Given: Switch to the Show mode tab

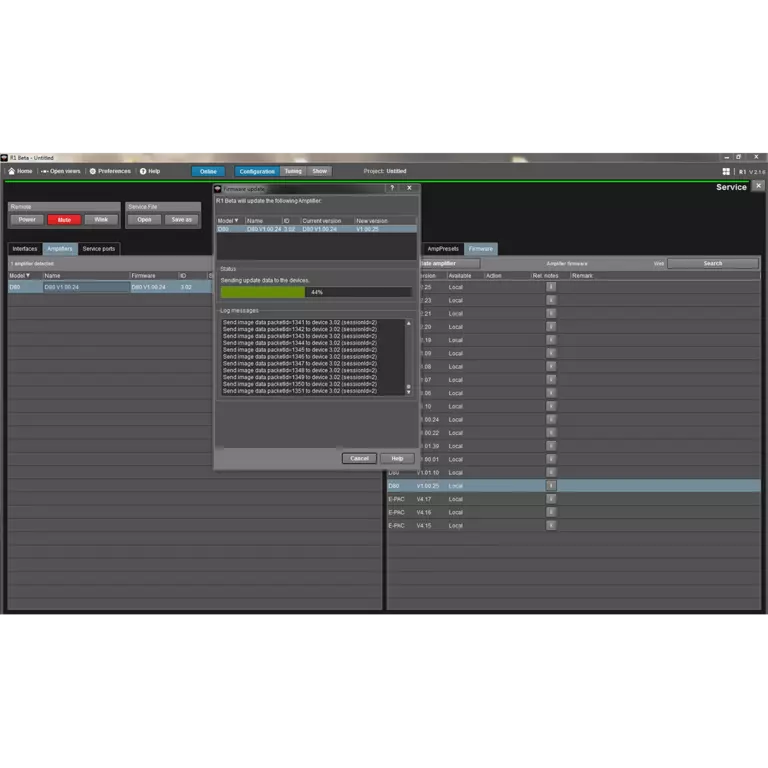Looking at the screenshot, I should (x=320, y=171).
